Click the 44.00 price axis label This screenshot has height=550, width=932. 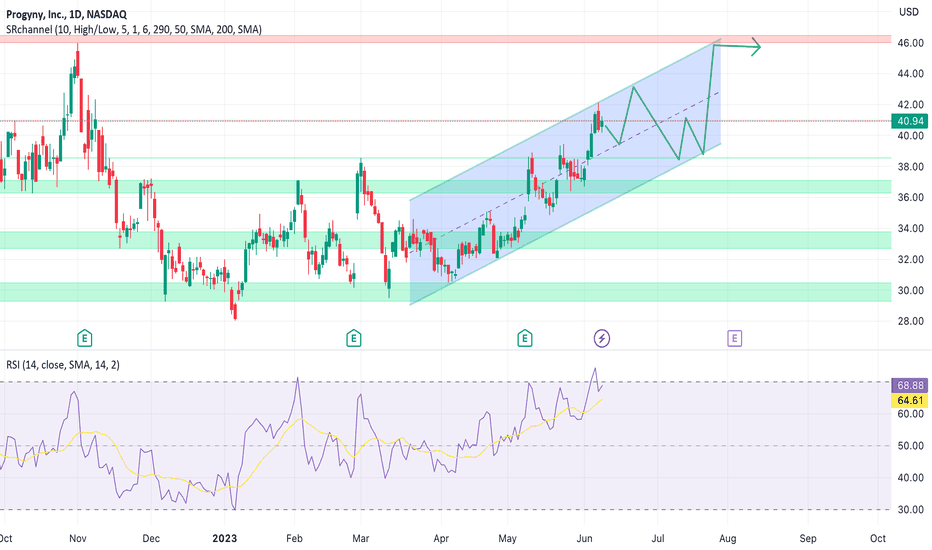tap(910, 74)
